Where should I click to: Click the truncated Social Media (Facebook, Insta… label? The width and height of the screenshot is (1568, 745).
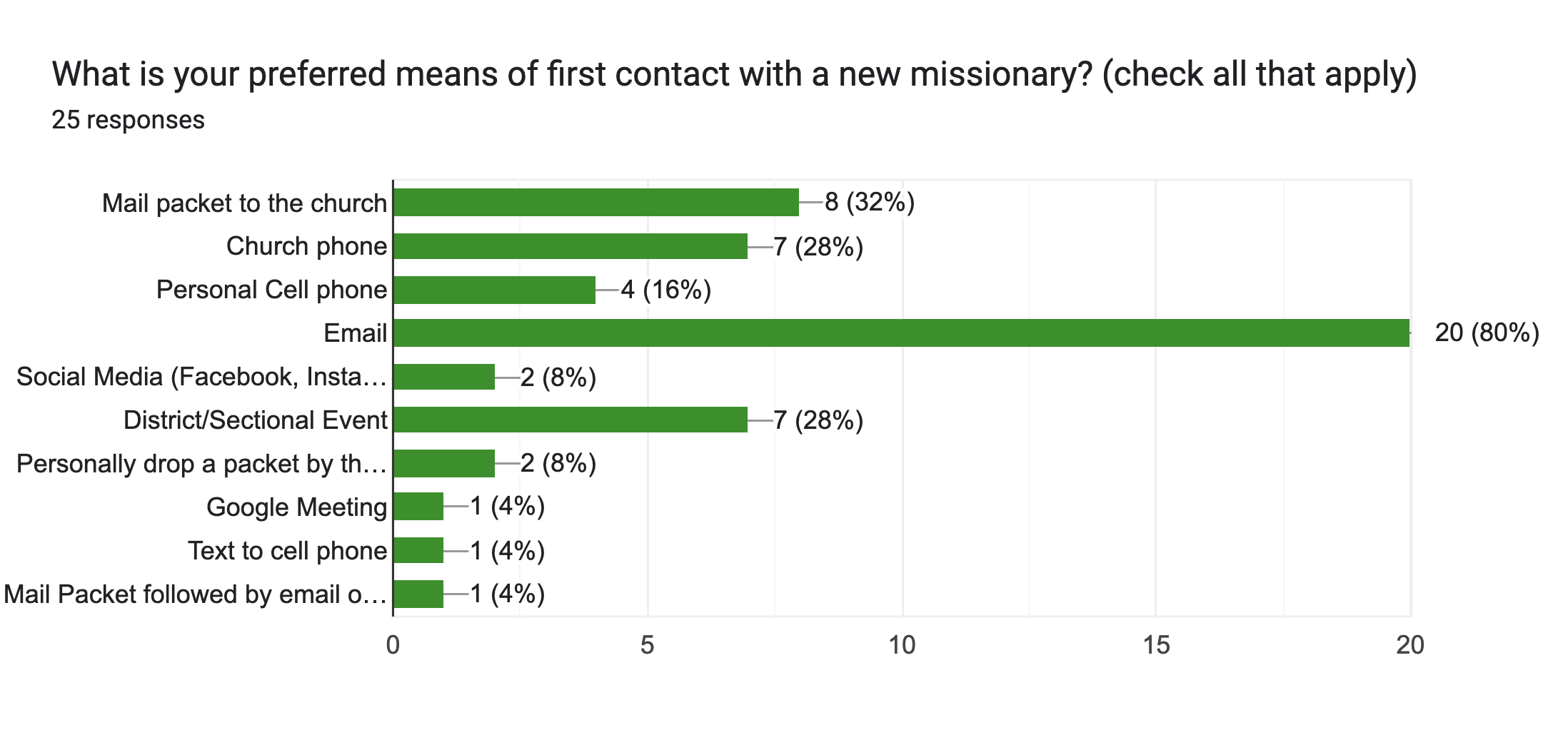click(201, 377)
